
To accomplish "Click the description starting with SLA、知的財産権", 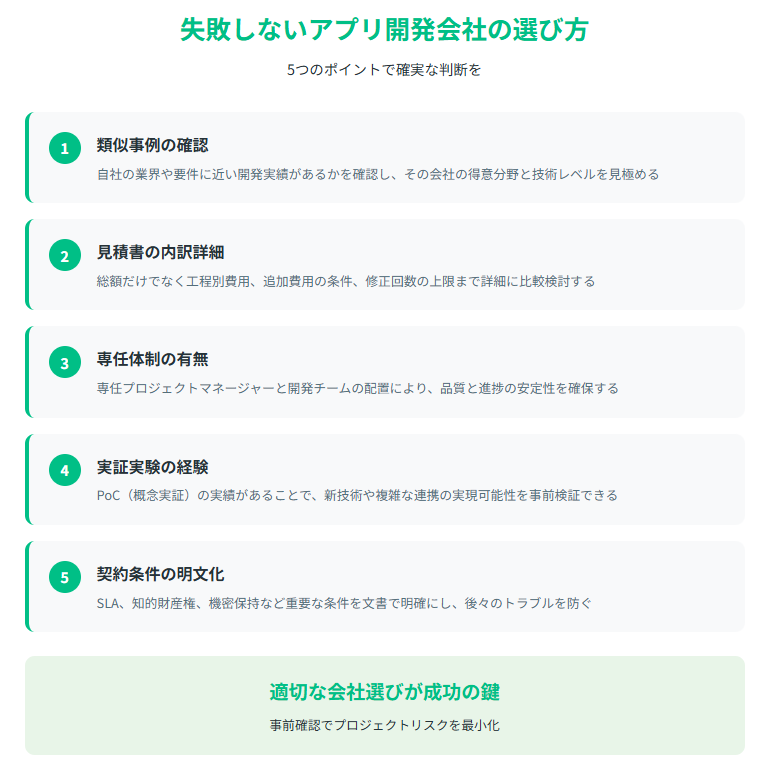I will (x=344, y=603).
